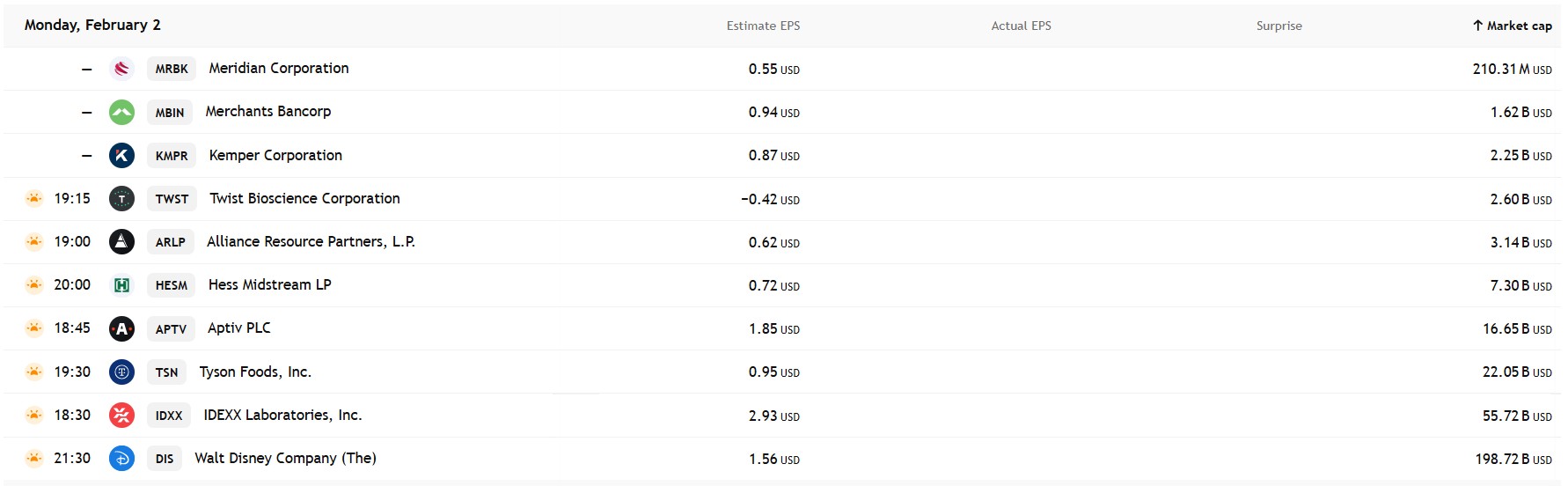Screen dimensions: 1568x486
Task: Sort by Estimate EPS column
Action: point(763,26)
